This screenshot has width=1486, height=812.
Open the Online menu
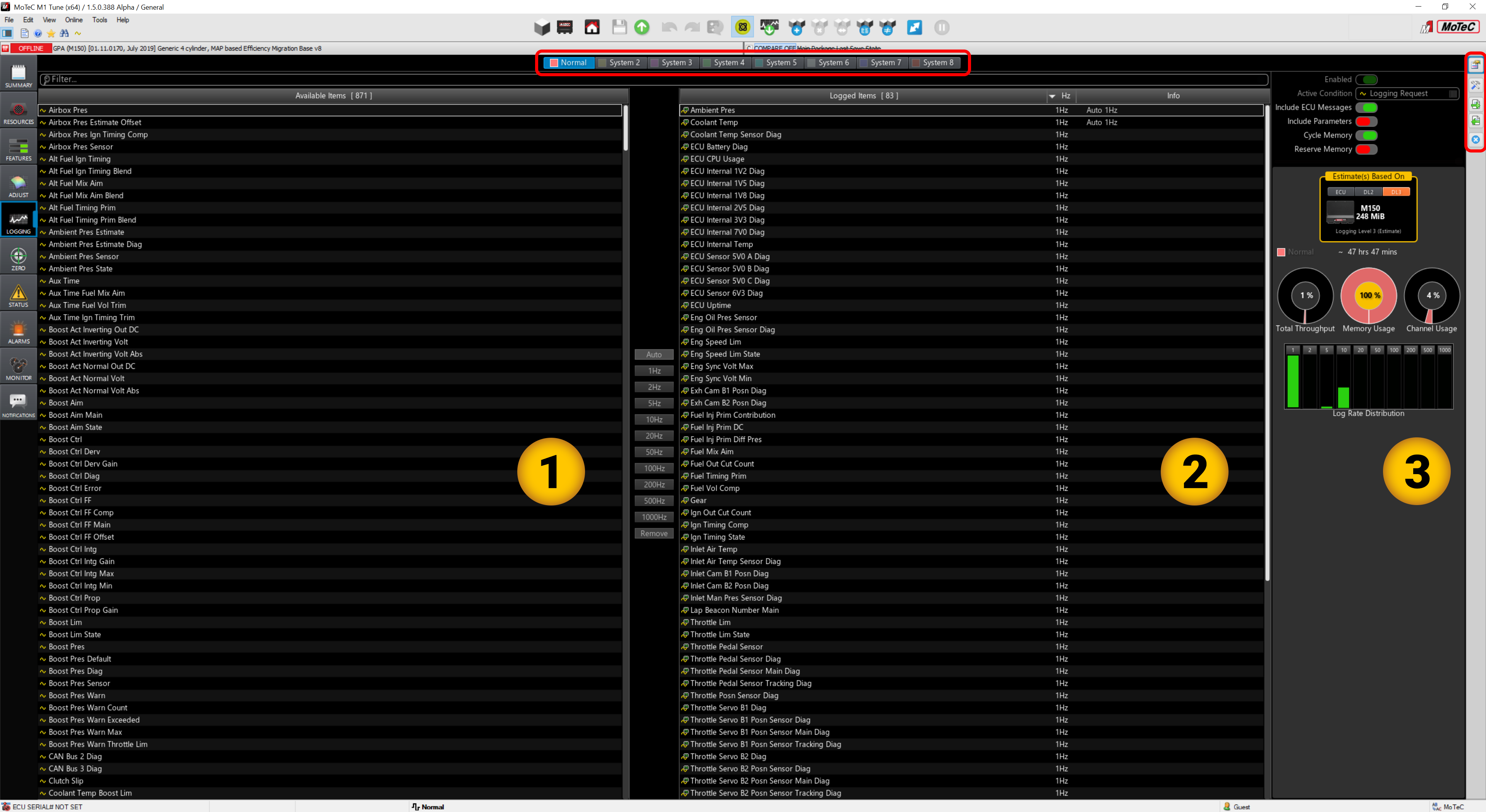(73, 20)
